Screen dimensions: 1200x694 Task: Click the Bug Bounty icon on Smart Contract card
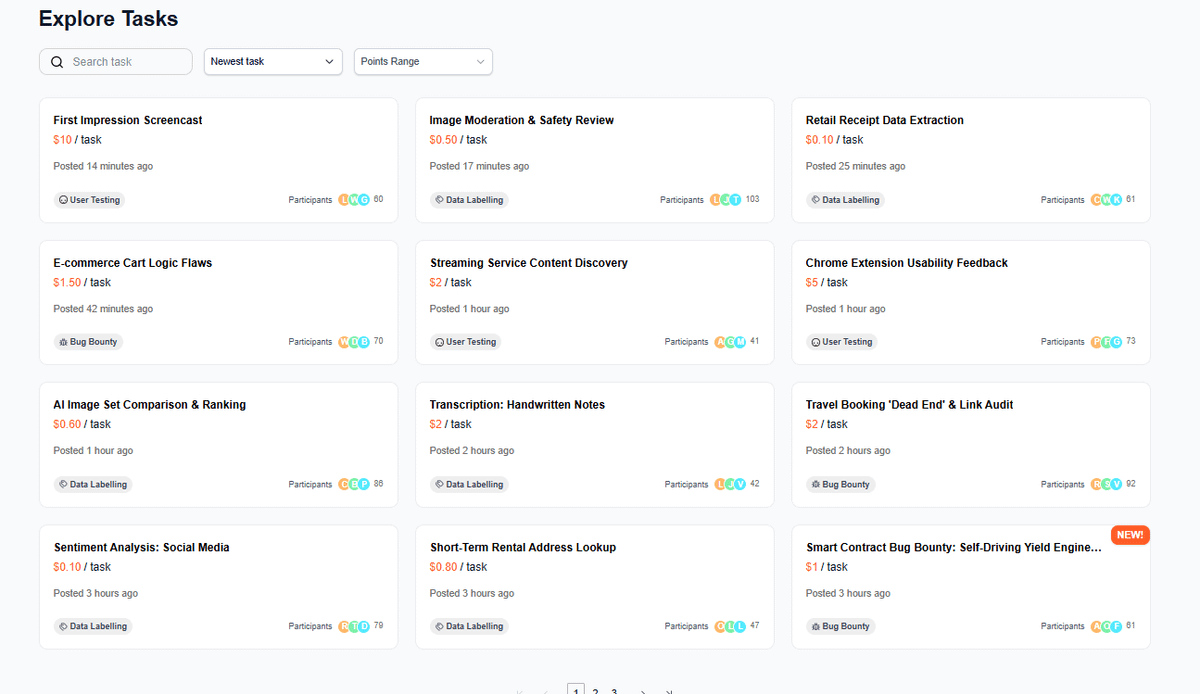click(814, 626)
